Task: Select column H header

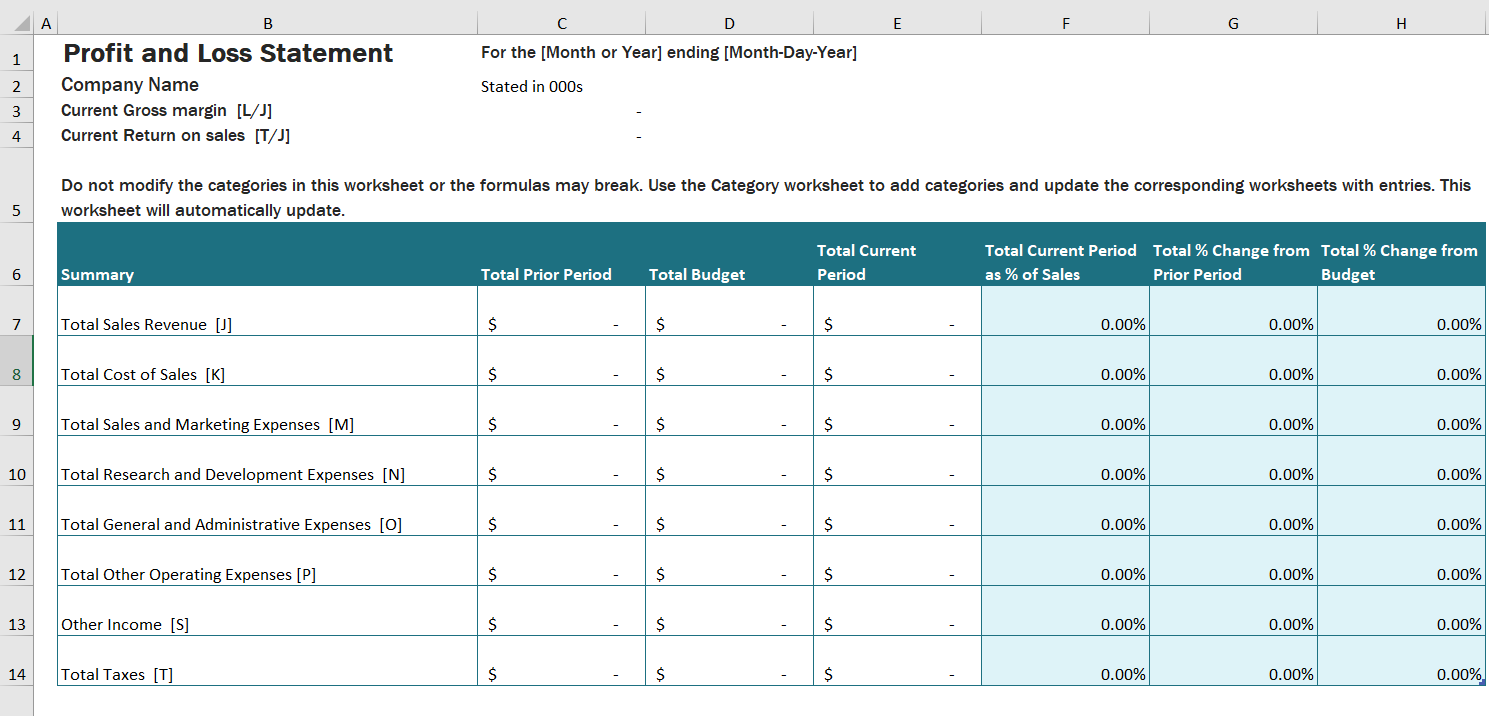Action: click(1402, 23)
